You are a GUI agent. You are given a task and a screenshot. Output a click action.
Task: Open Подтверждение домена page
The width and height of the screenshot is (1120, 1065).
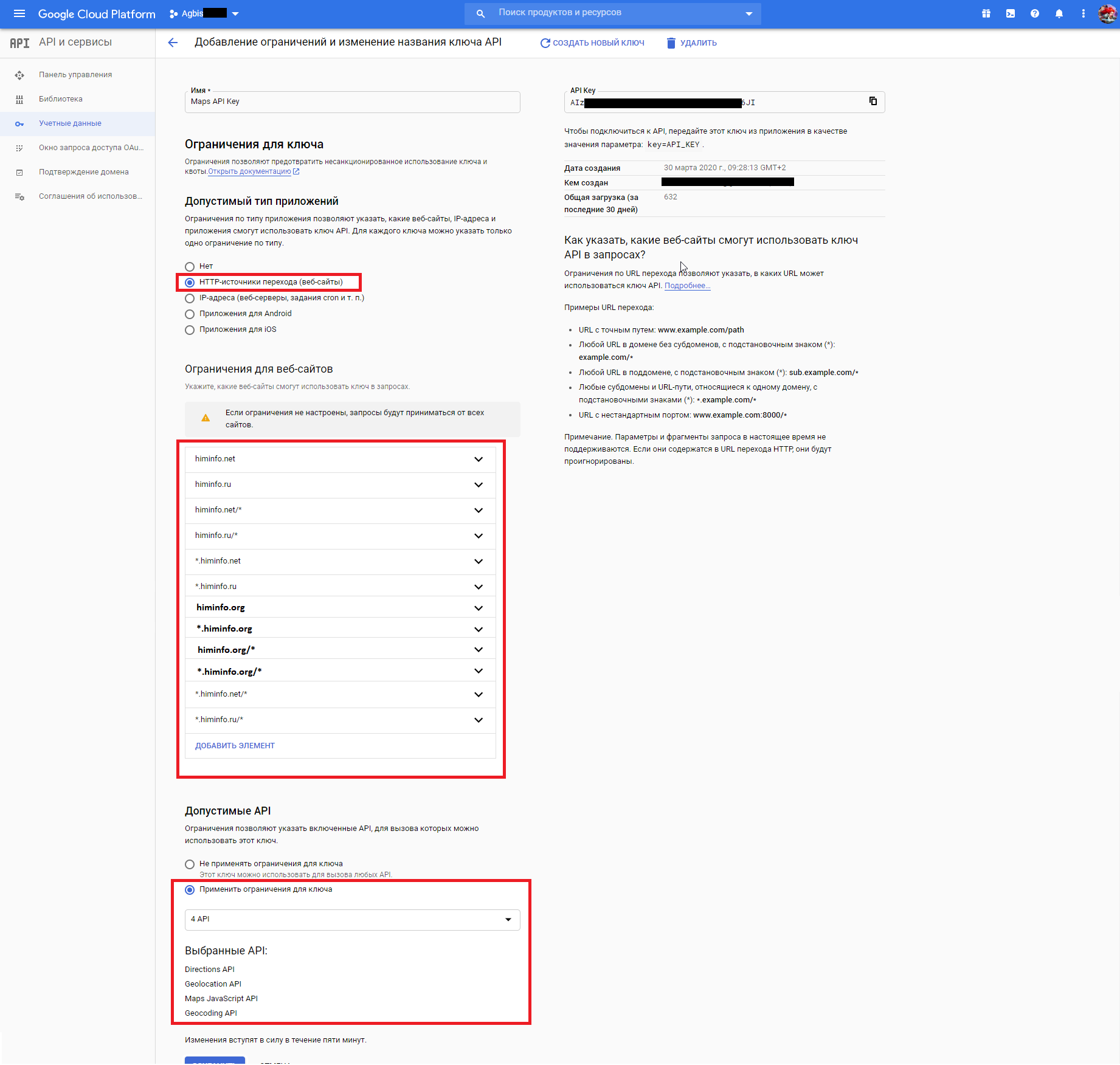coord(84,172)
